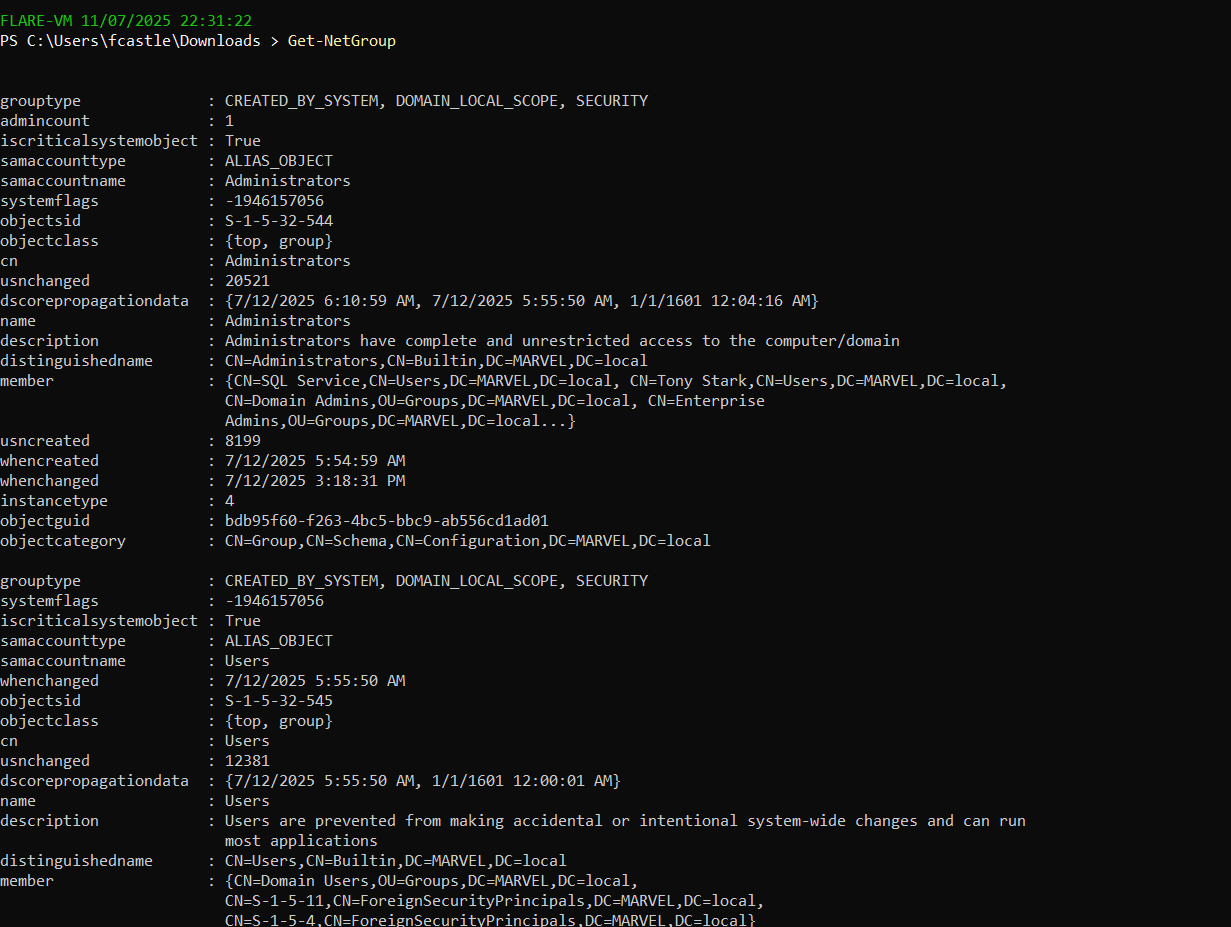Click the Get-NetGroup command text
This screenshot has width=1231, height=927.
342,41
